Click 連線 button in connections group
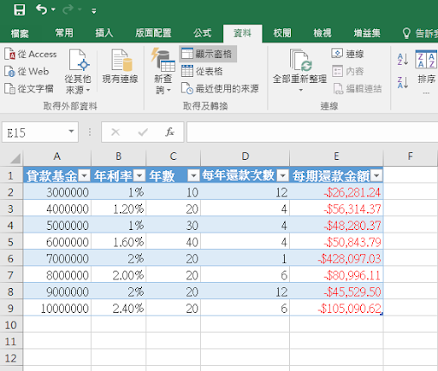Image resolution: width=438 pixels, height=371 pixels. [x=348, y=54]
